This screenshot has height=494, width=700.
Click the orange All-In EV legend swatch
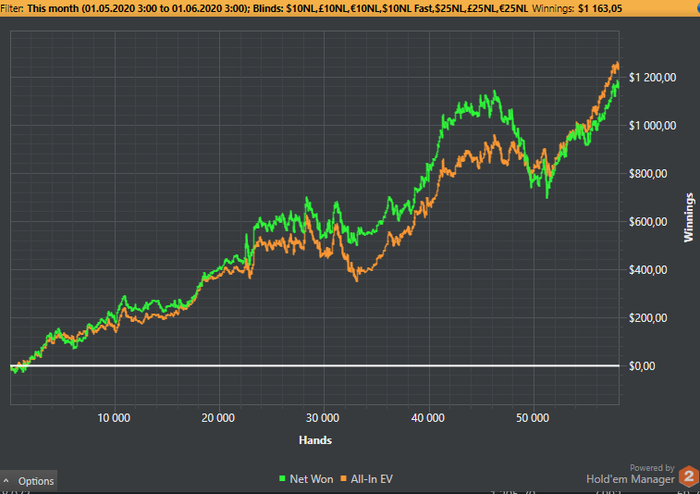(343, 478)
